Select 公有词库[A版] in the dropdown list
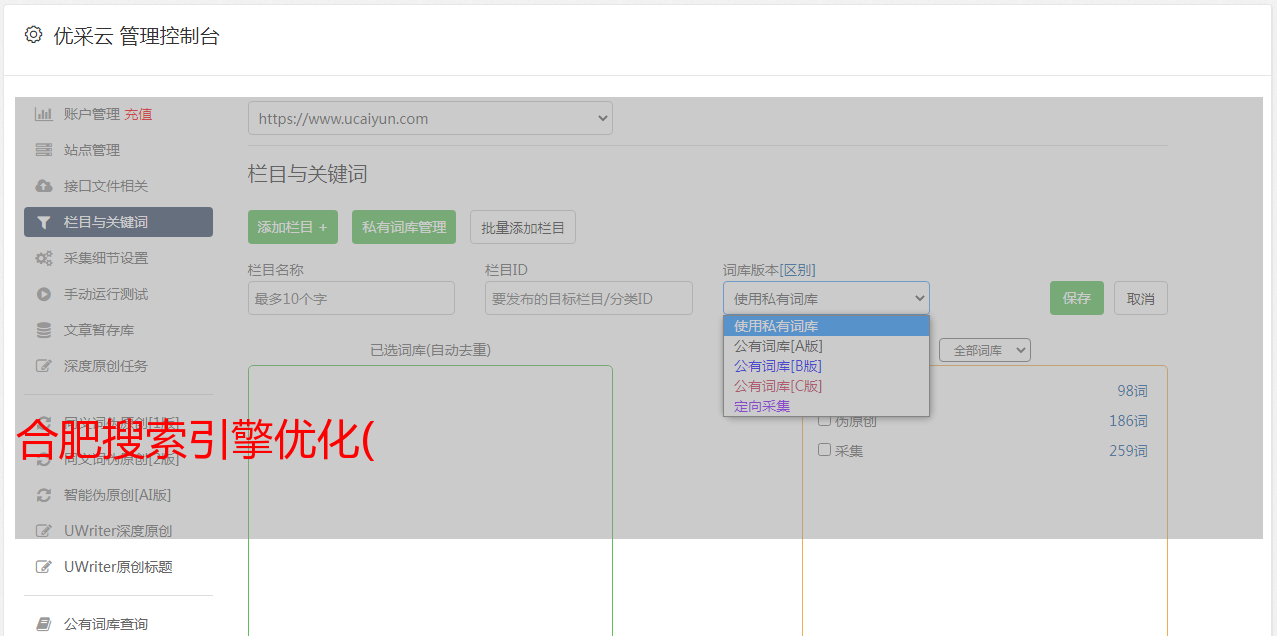This screenshot has width=1277, height=636. (826, 346)
